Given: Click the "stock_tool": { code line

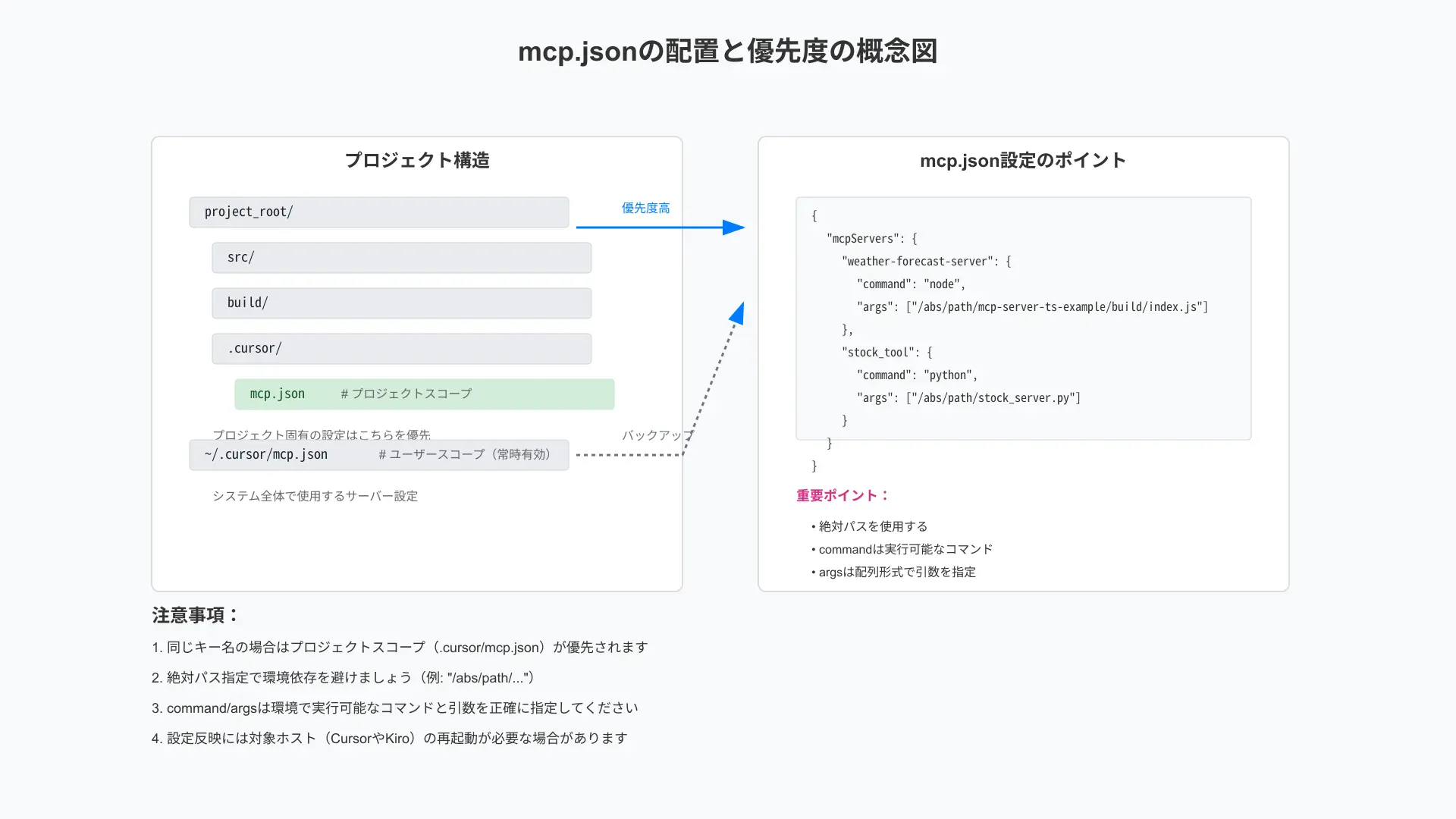Looking at the screenshot, I should point(887,352).
